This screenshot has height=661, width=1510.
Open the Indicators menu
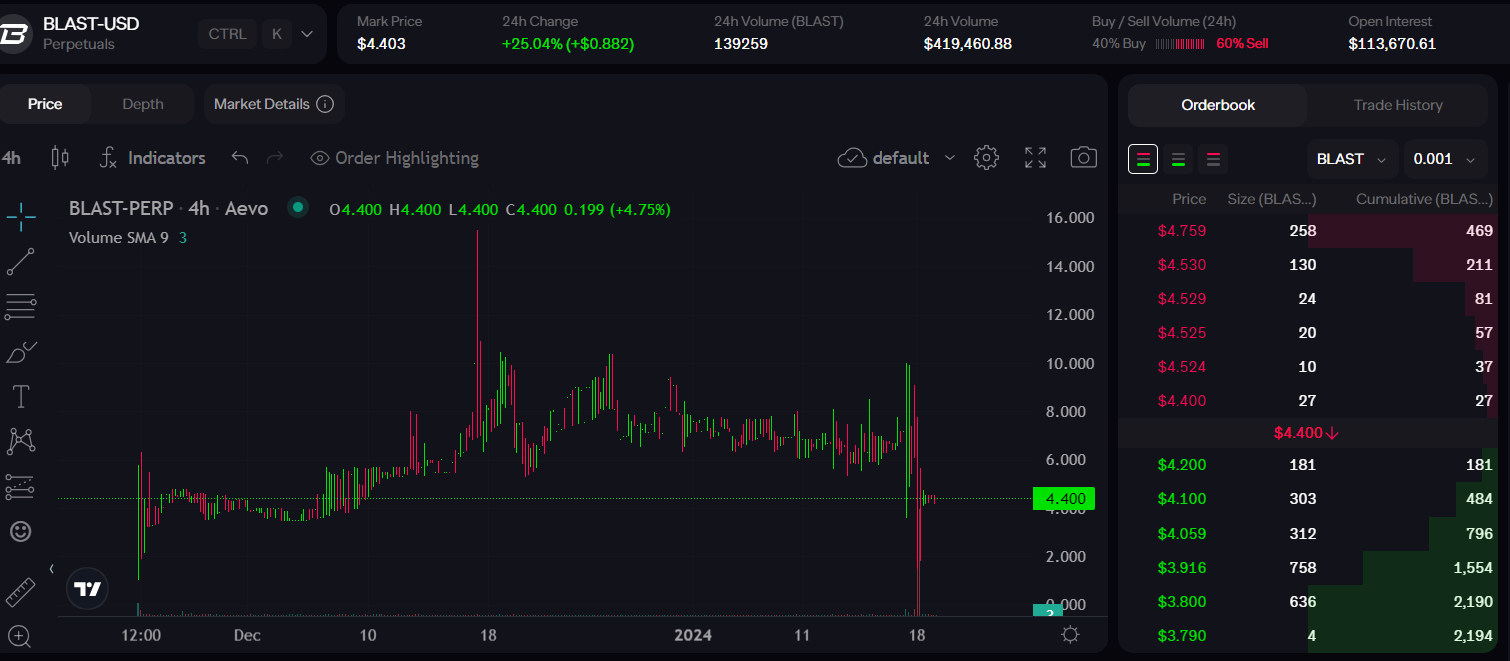point(153,158)
